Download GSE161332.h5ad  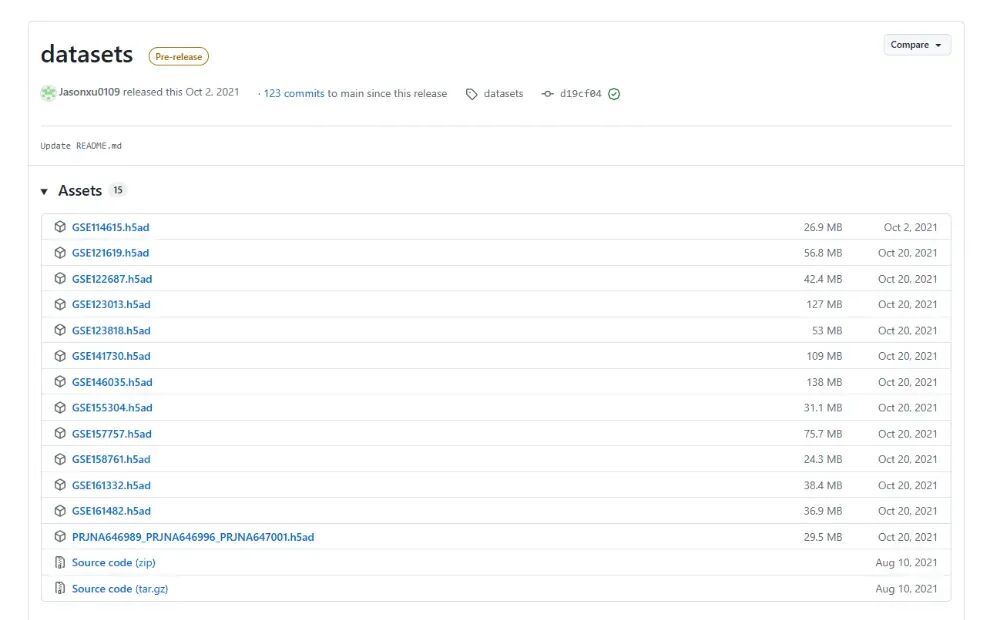click(x=111, y=485)
